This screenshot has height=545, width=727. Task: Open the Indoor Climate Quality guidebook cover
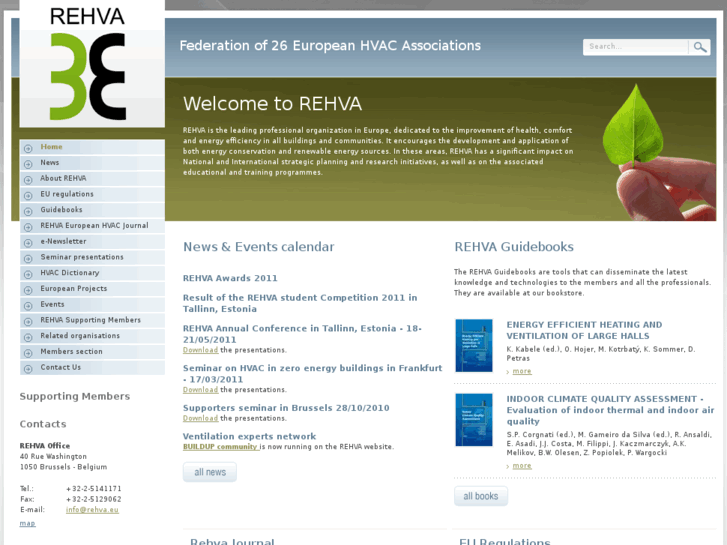click(x=473, y=419)
